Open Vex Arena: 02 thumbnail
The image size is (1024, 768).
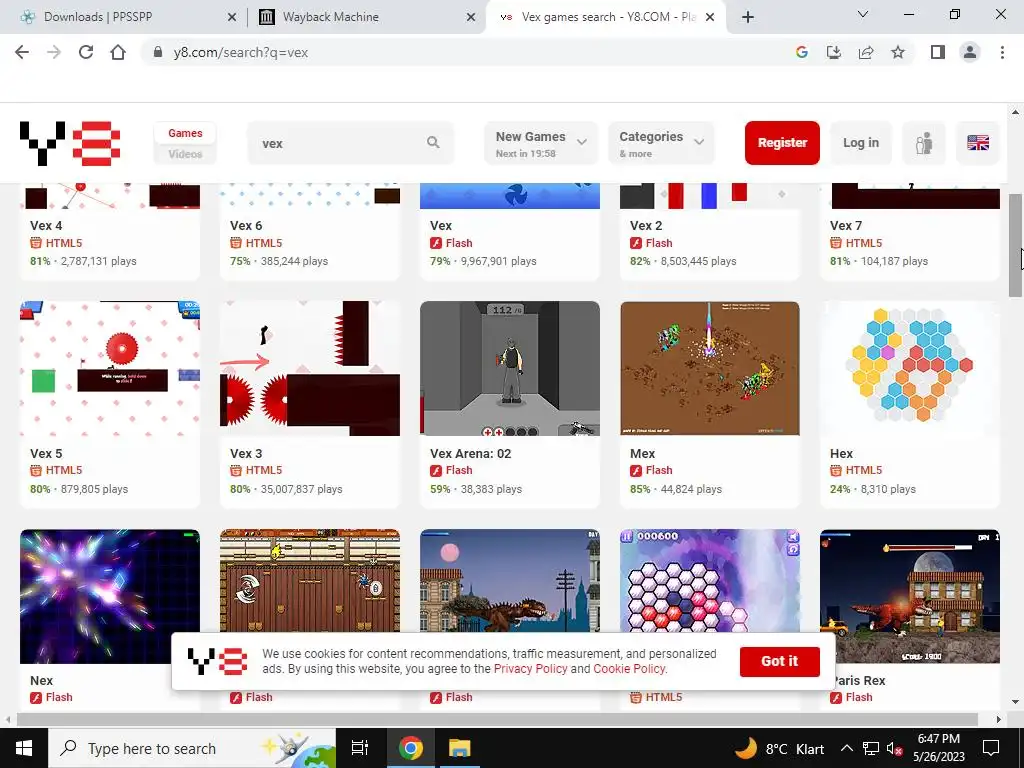pos(510,369)
